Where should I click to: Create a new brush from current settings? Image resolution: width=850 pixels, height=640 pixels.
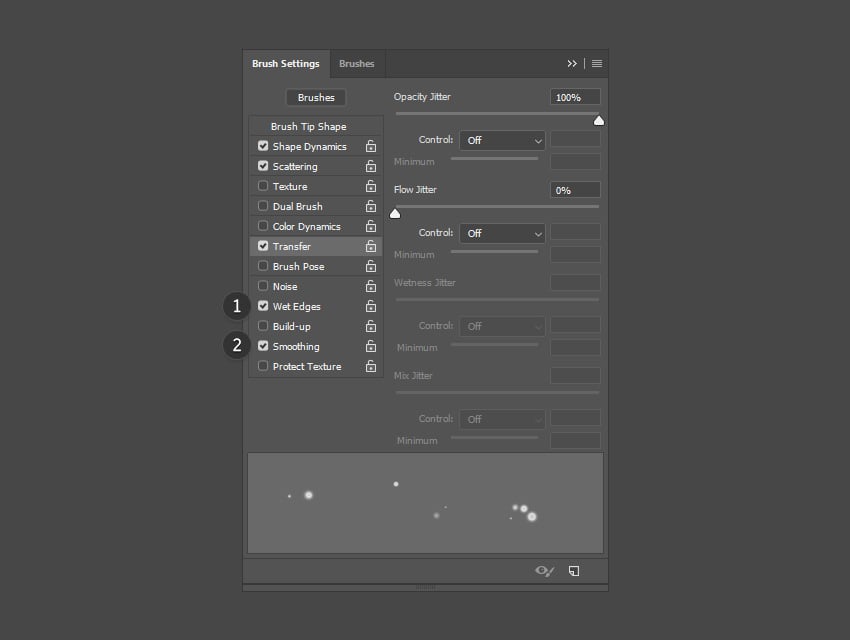click(x=574, y=570)
